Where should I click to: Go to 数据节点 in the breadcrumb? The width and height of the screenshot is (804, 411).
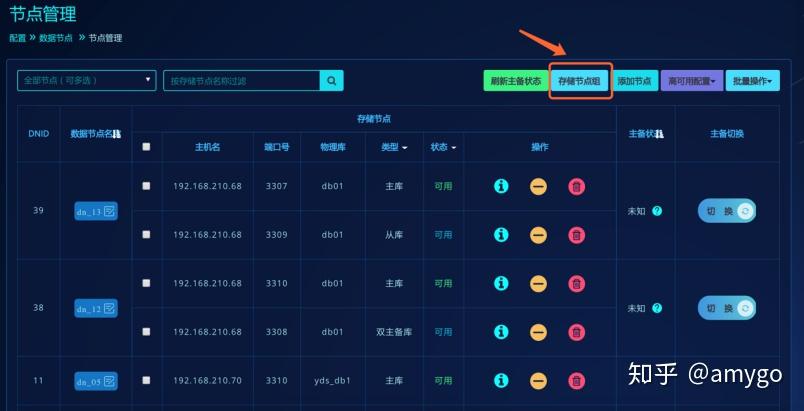pos(56,38)
